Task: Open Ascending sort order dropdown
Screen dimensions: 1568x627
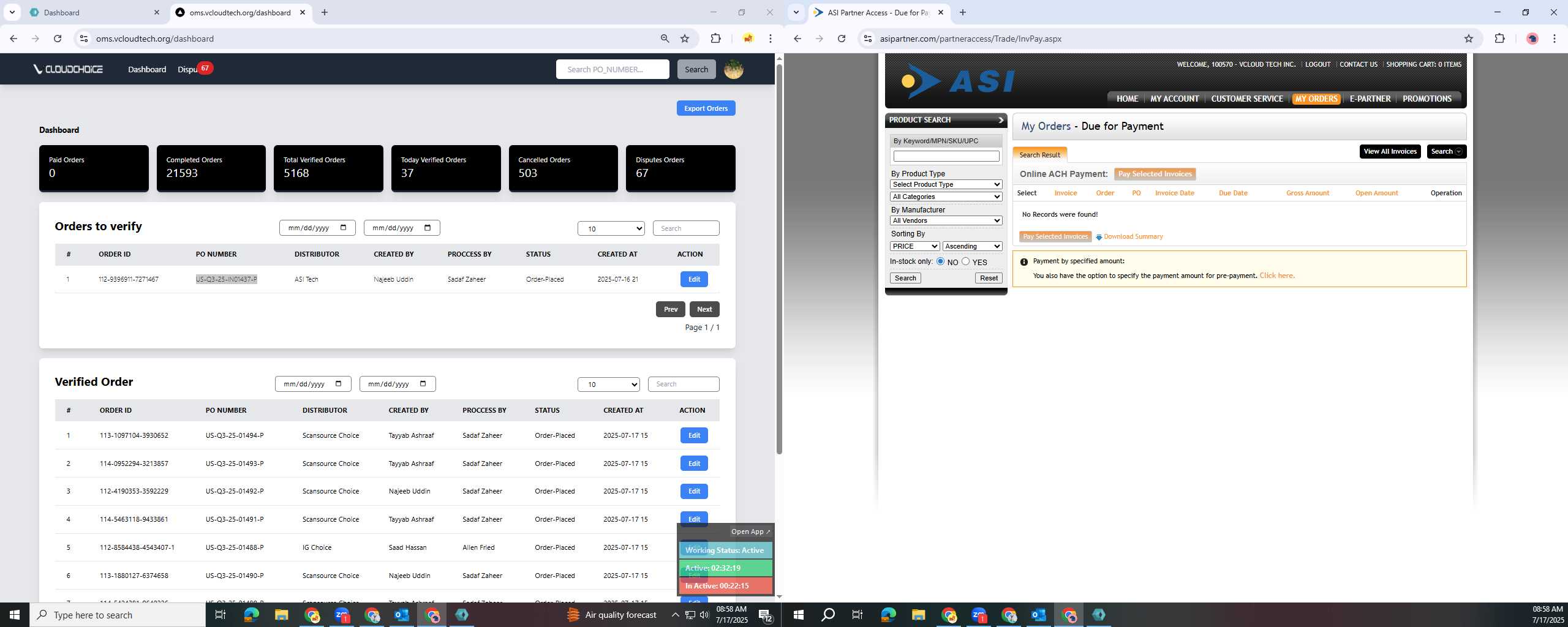Action: point(972,246)
